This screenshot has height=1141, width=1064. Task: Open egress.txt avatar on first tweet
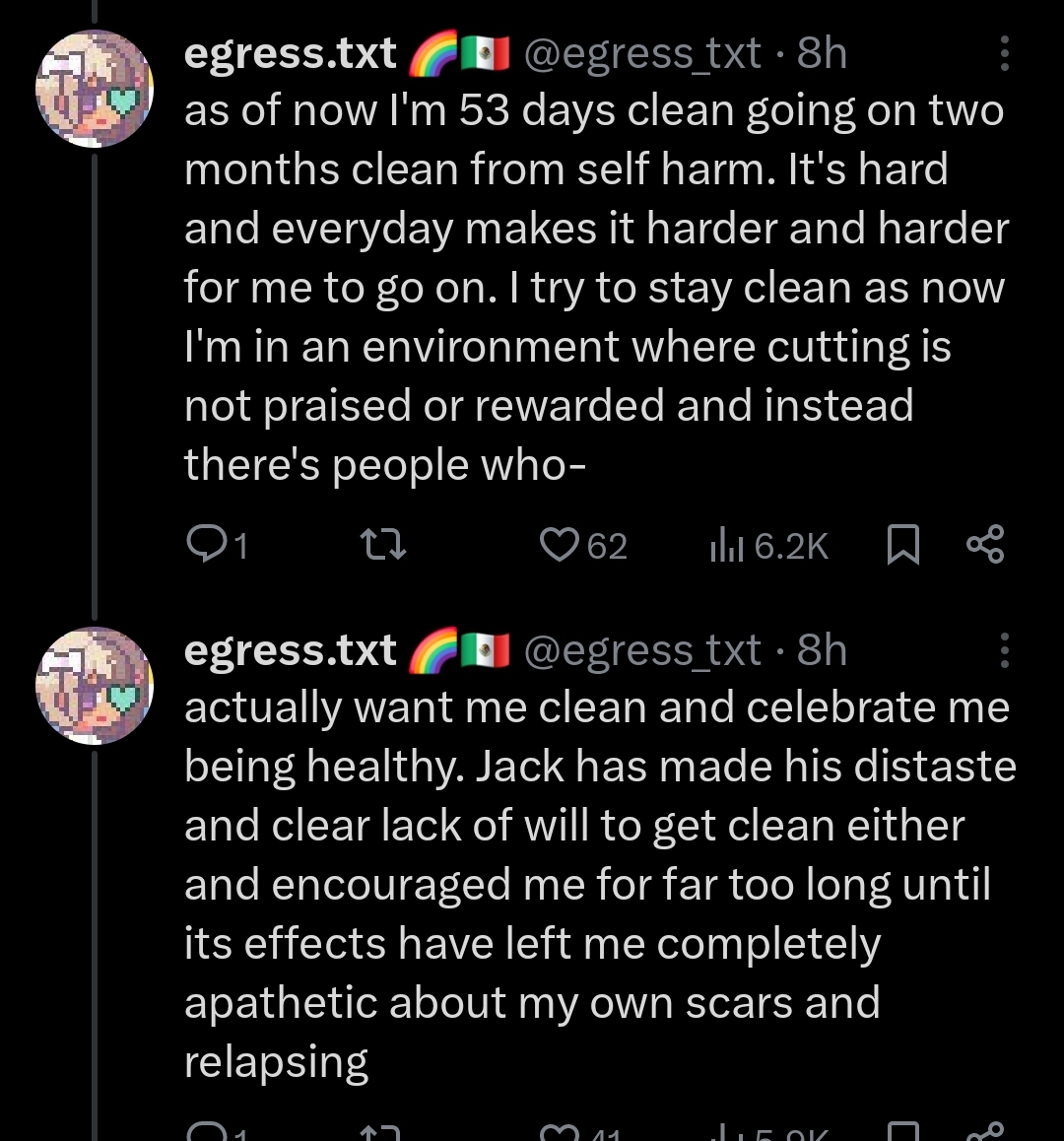pyautogui.click(x=95, y=88)
